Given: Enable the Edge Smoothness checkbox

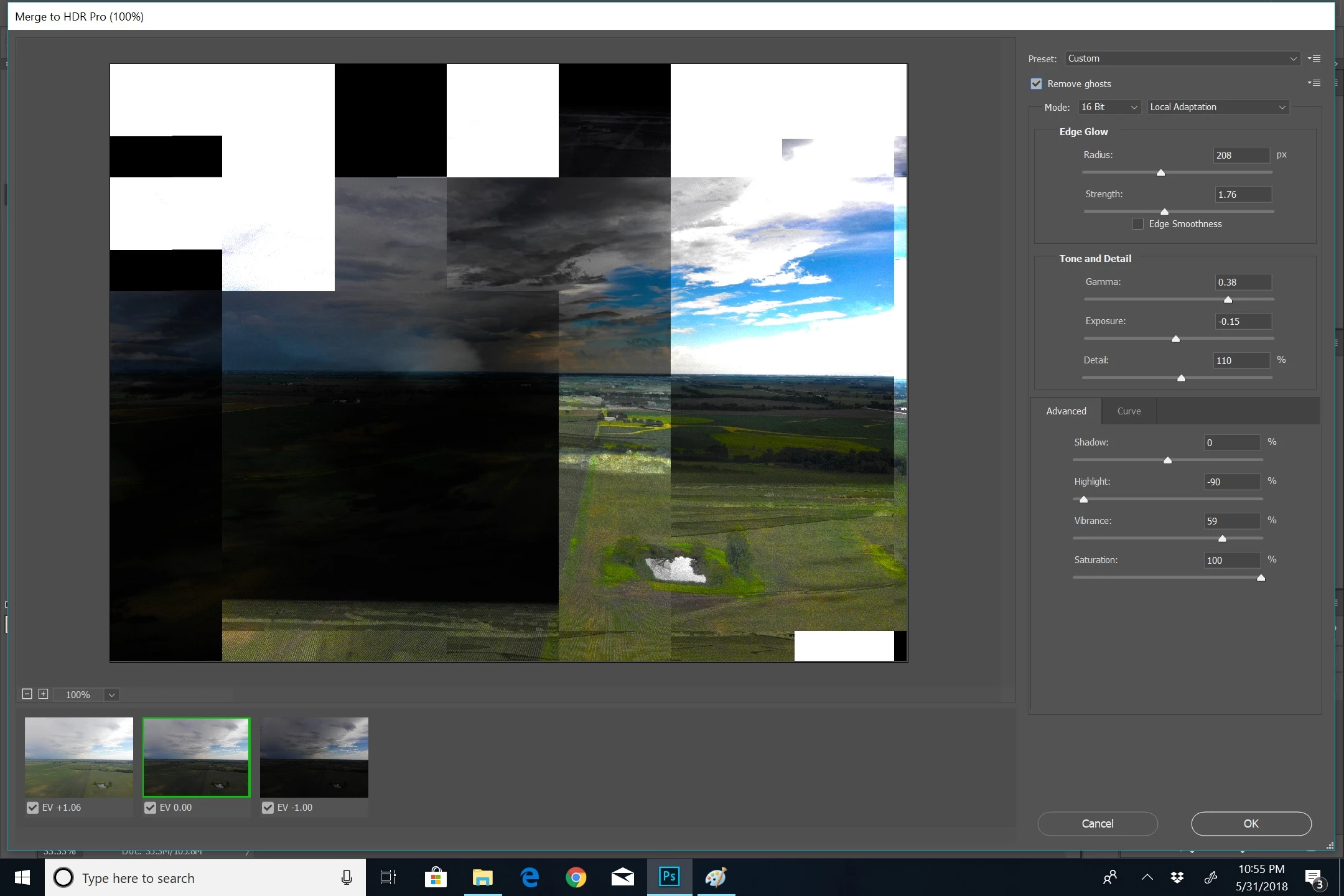Looking at the screenshot, I should (x=1137, y=224).
